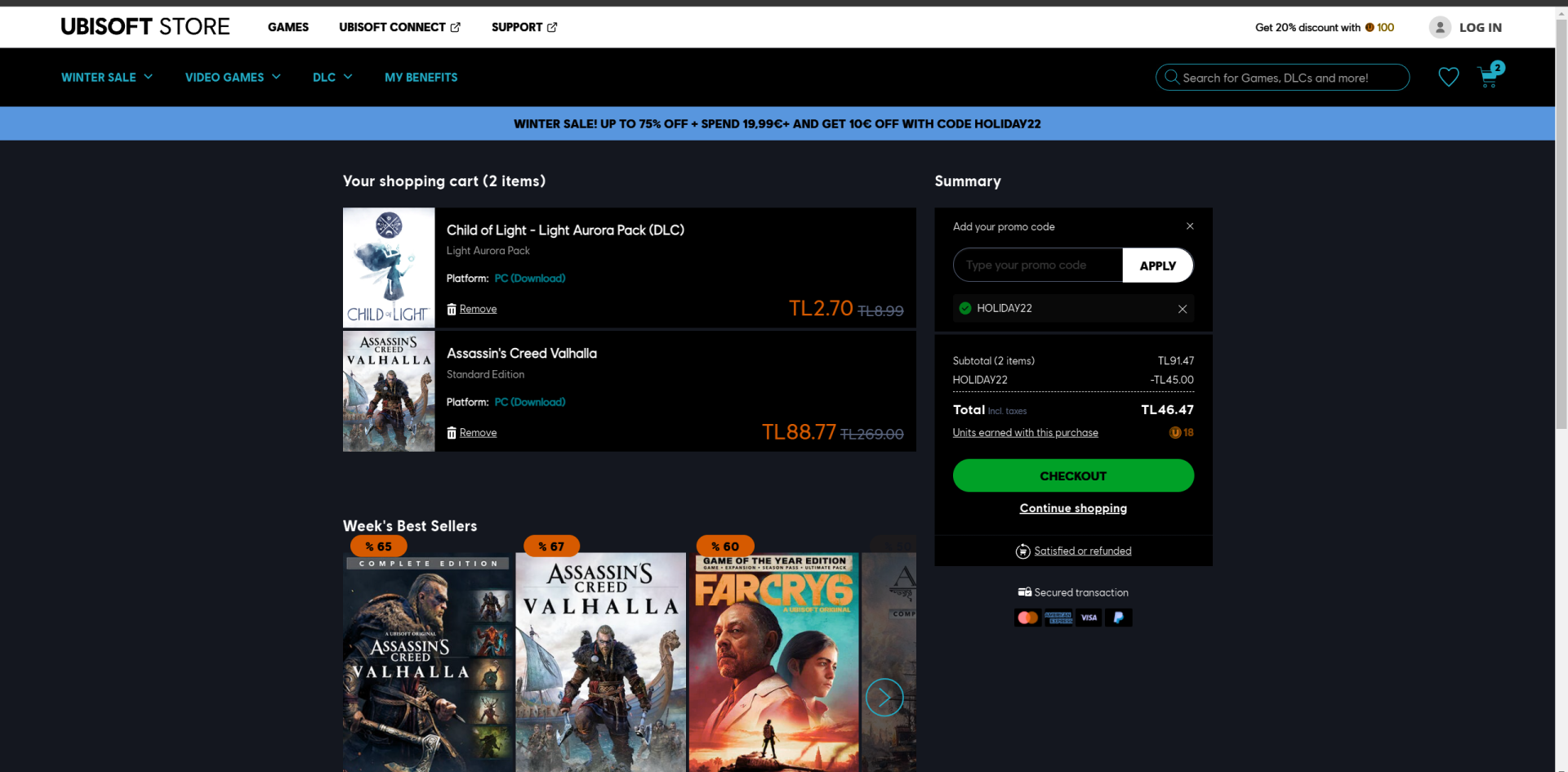1568x772 pixels.
Task: Click the Continue shopping link
Action: [1073, 508]
